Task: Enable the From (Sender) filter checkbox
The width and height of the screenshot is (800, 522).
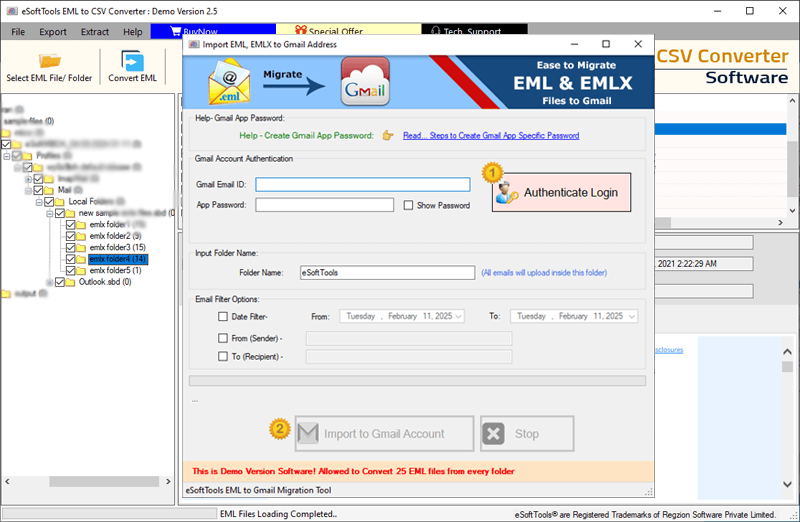Action: (x=223, y=338)
